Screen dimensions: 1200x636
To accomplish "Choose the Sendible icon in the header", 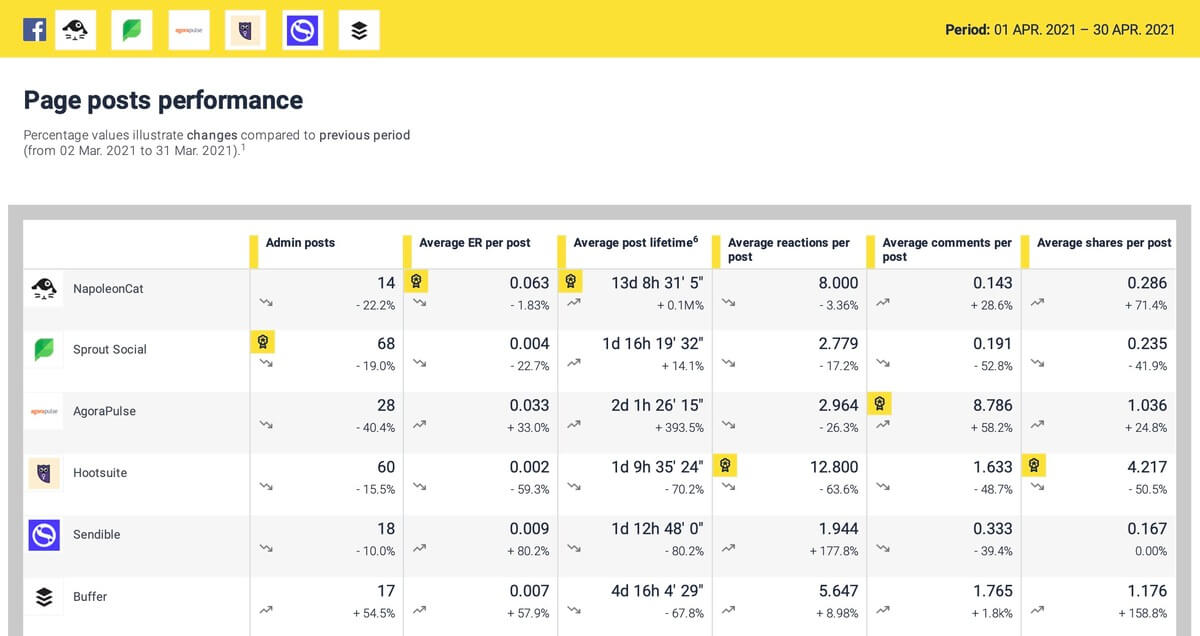I will click(x=302, y=30).
